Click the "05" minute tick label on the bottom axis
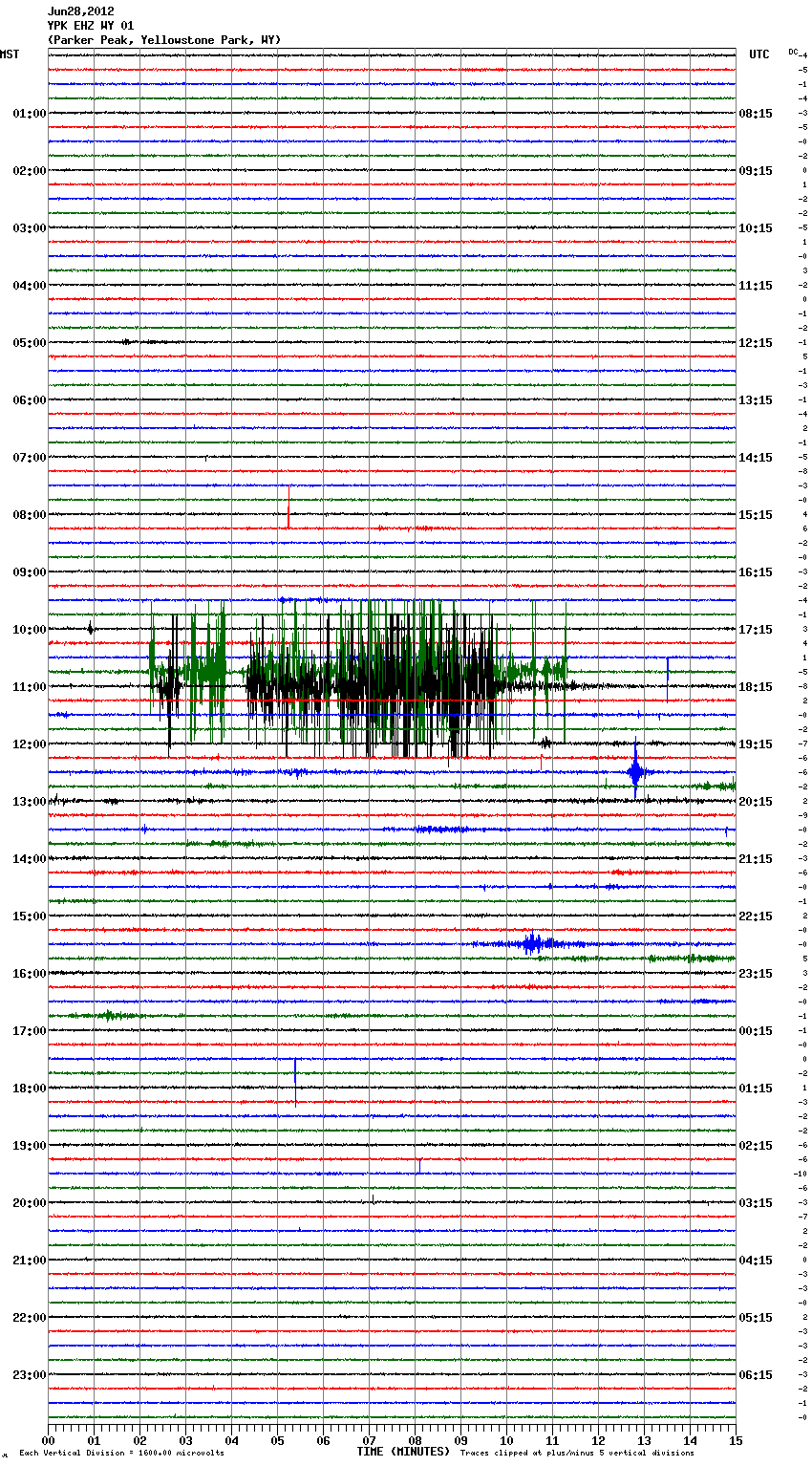Image resolution: width=812 pixels, height=1466 pixels. click(x=277, y=1440)
